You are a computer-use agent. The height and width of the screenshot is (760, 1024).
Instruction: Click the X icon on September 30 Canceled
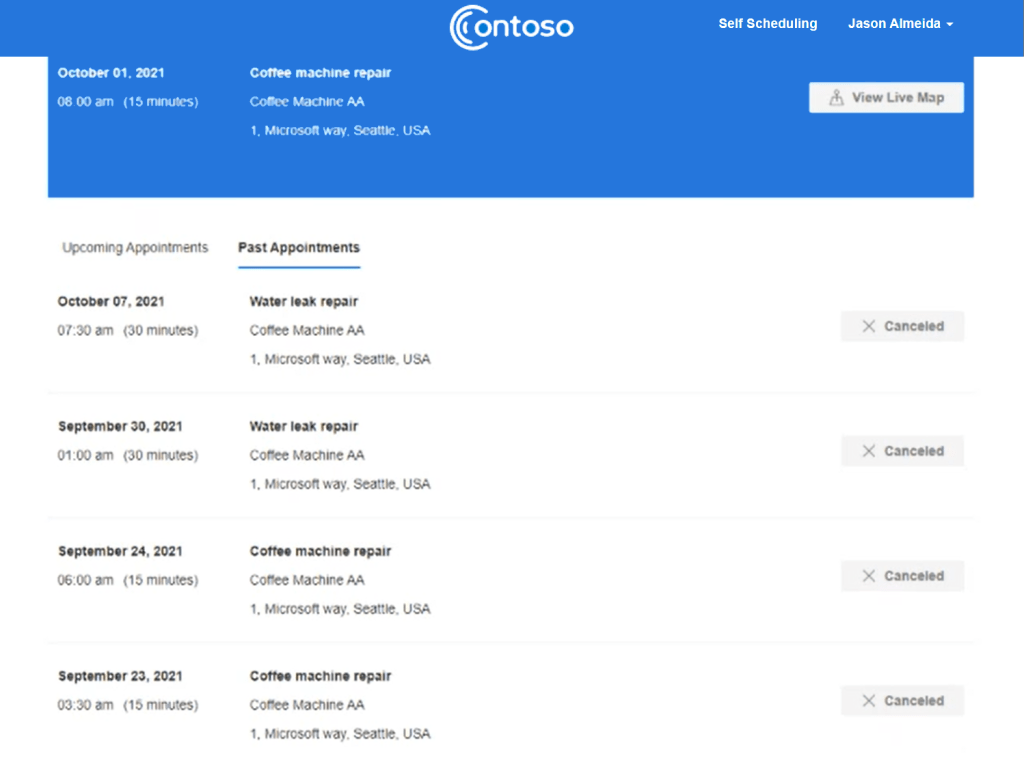click(868, 451)
